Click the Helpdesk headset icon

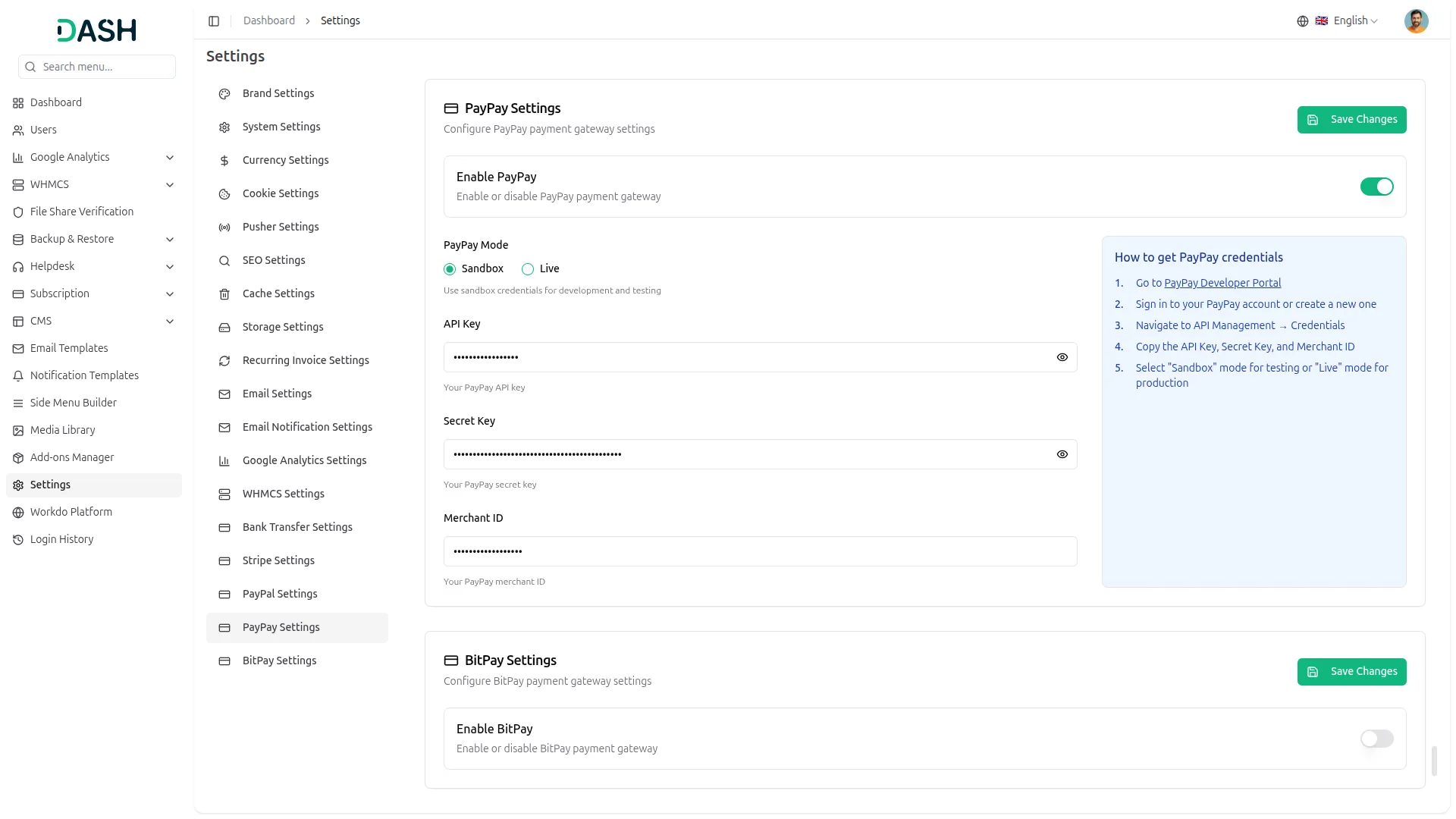[x=18, y=267]
